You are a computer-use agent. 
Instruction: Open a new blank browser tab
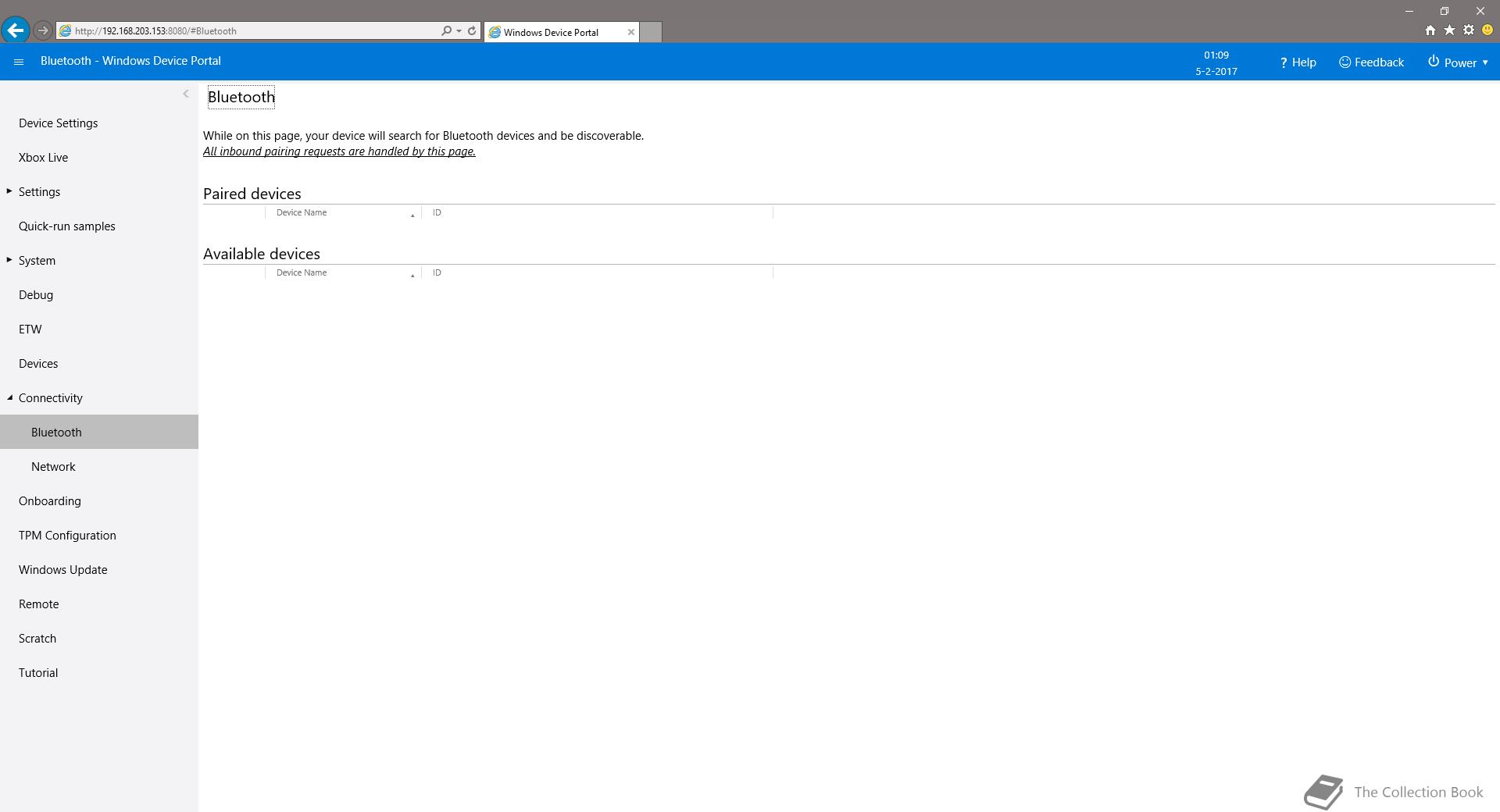coord(651,32)
